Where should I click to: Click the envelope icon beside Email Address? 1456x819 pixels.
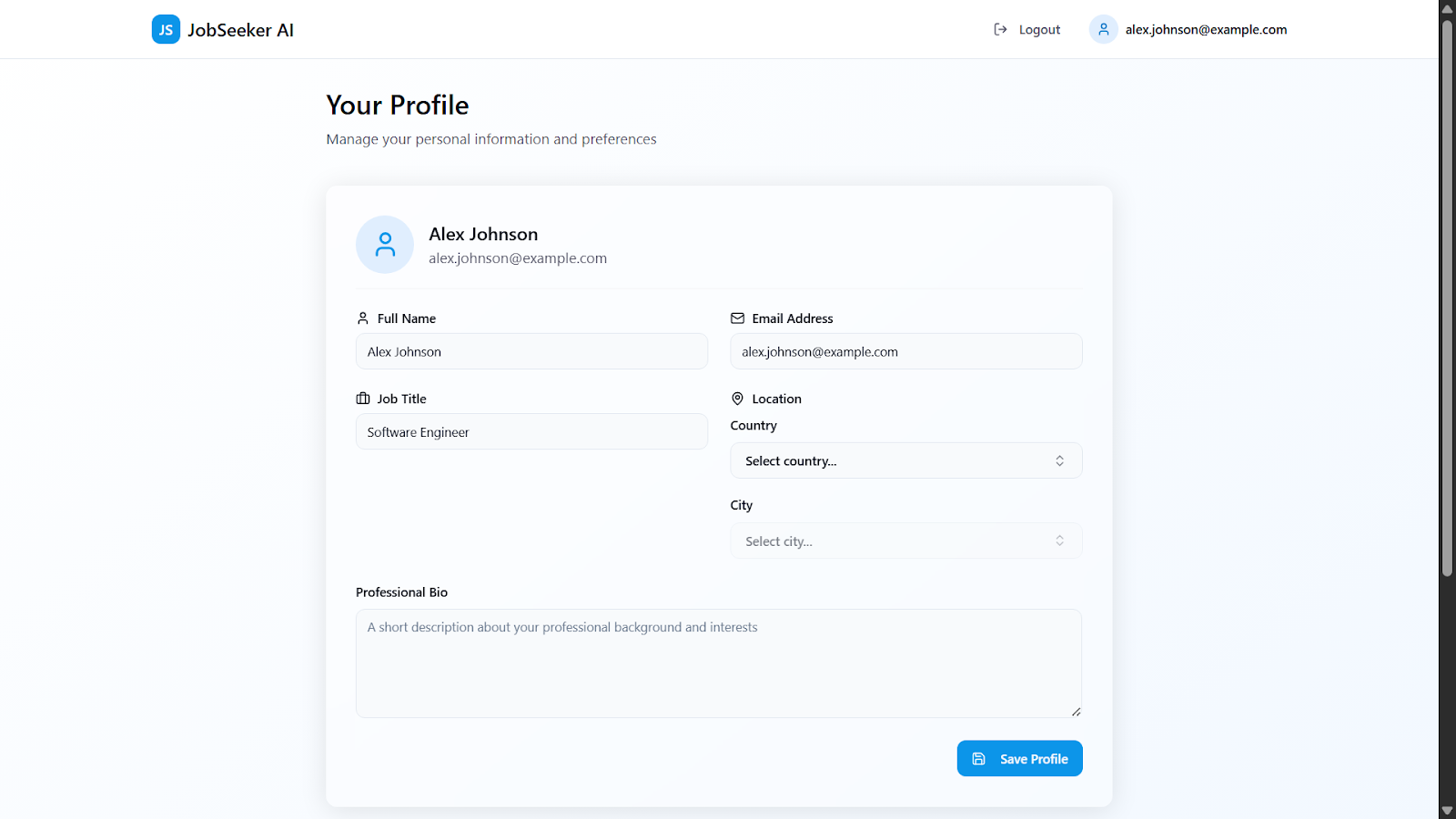(x=737, y=318)
